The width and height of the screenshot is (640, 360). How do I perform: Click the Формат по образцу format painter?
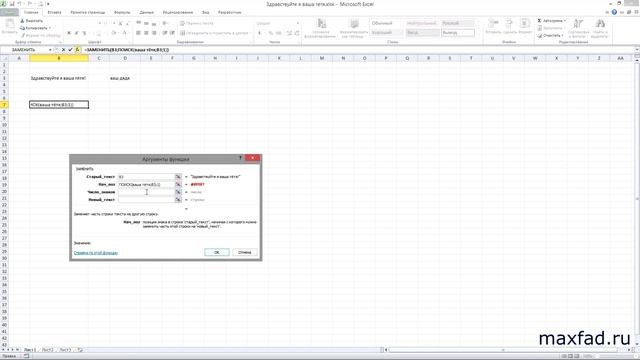pyautogui.click(x=40, y=35)
